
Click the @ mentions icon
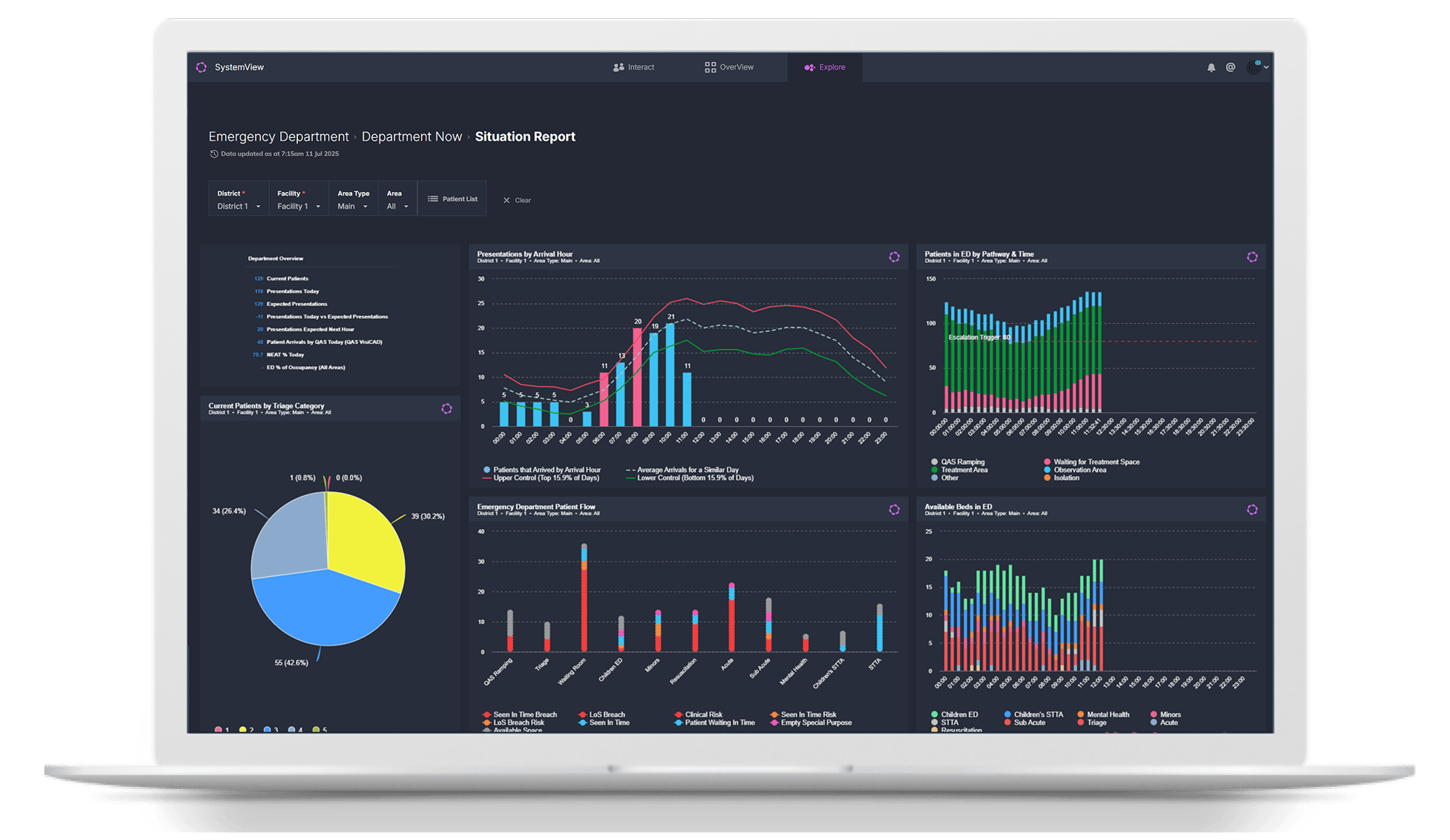coord(1230,67)
